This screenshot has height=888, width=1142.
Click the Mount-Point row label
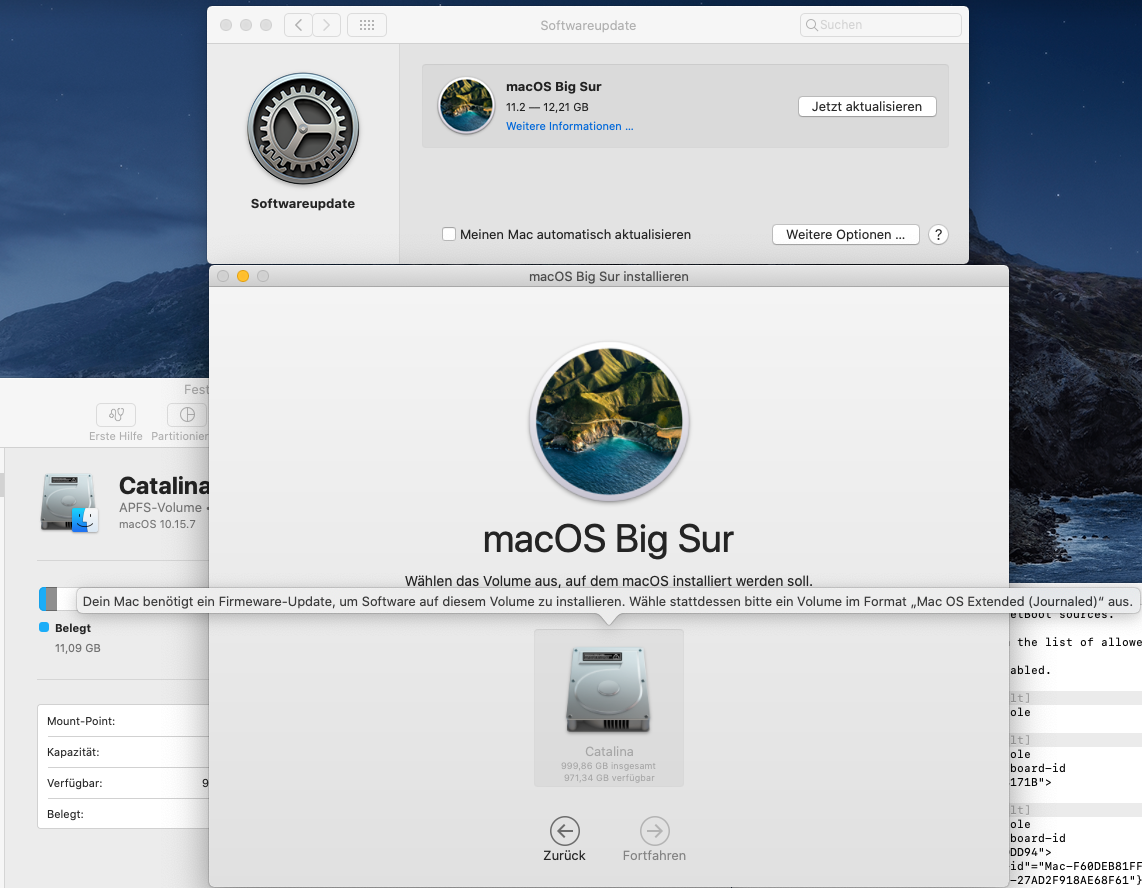point(81,721)
